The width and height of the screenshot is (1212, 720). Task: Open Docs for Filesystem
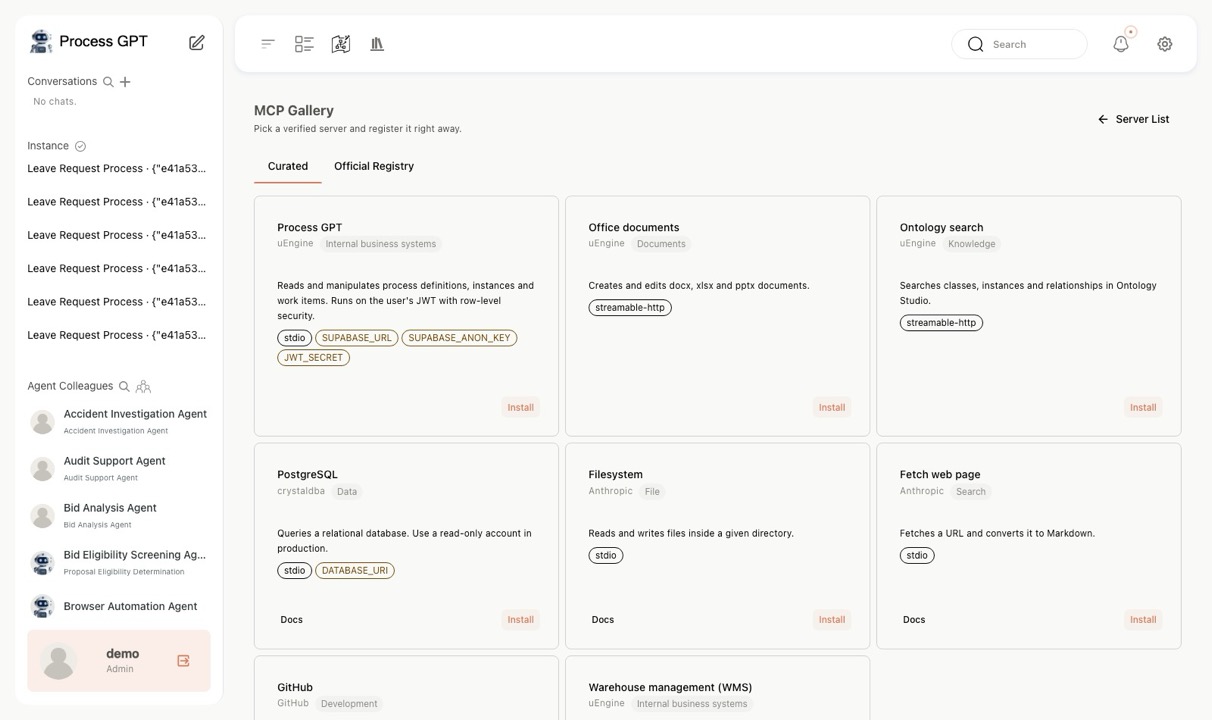tap(603, 620)
